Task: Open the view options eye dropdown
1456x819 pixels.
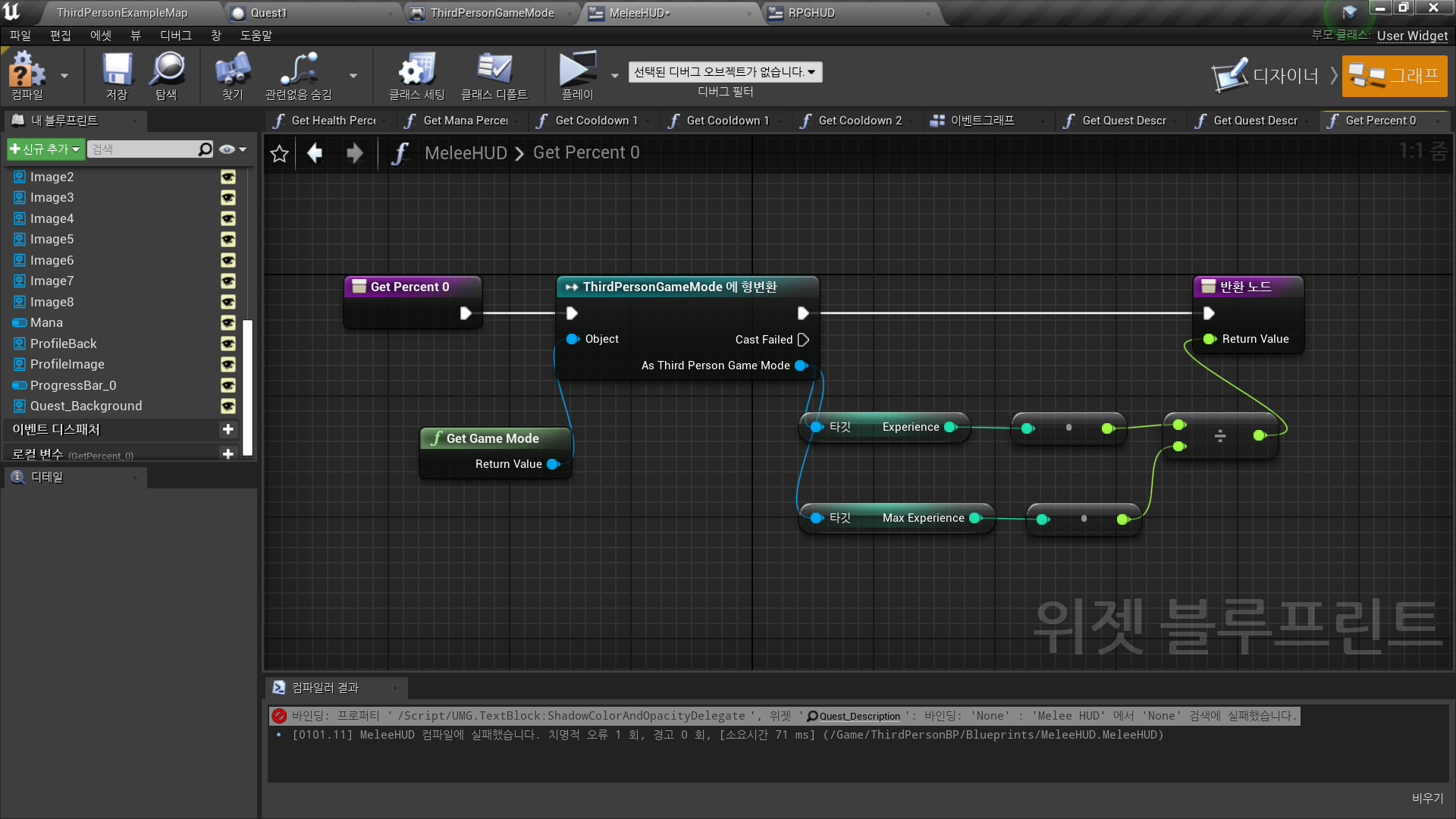Action: pos(233,149)
